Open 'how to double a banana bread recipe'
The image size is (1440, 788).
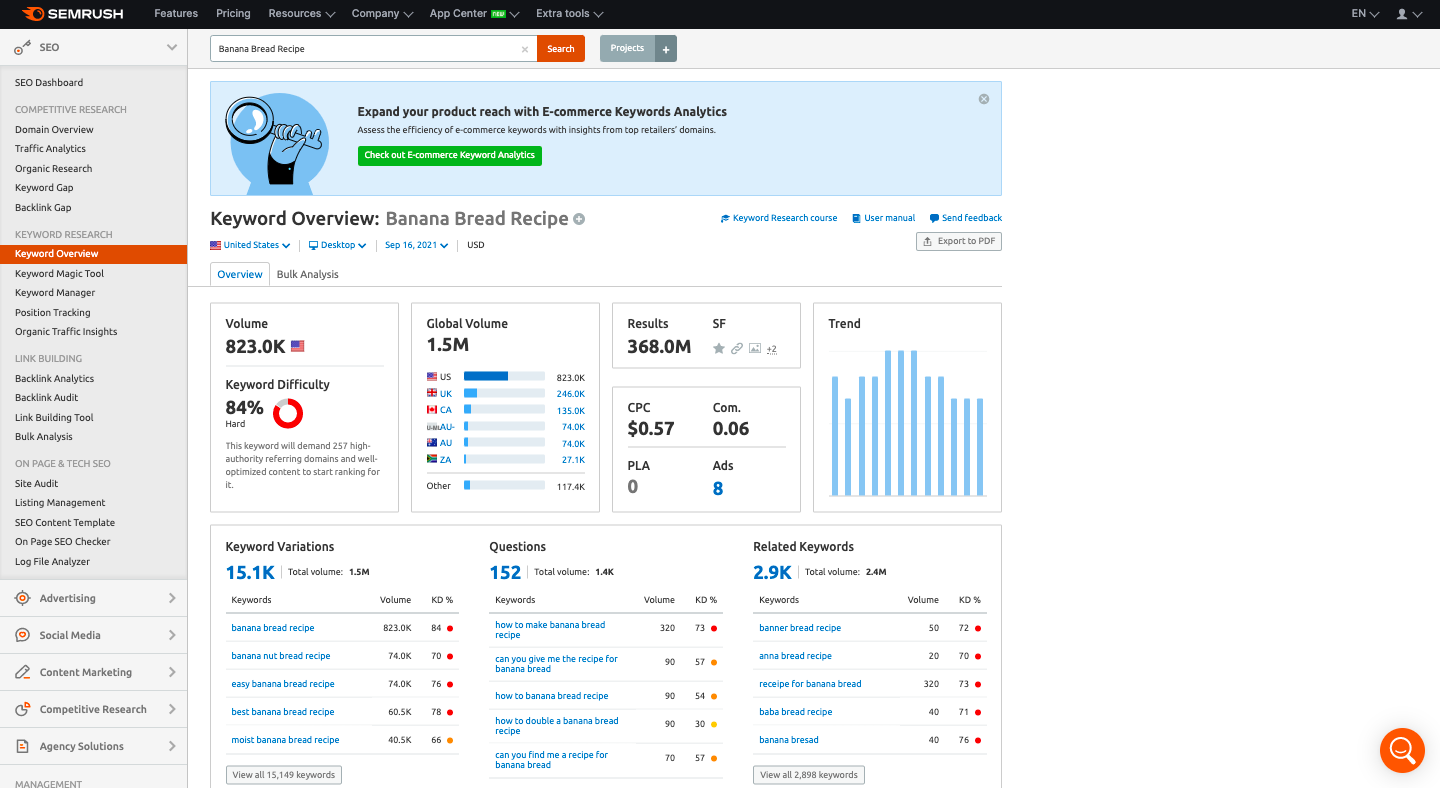click(x=557, y=726)
